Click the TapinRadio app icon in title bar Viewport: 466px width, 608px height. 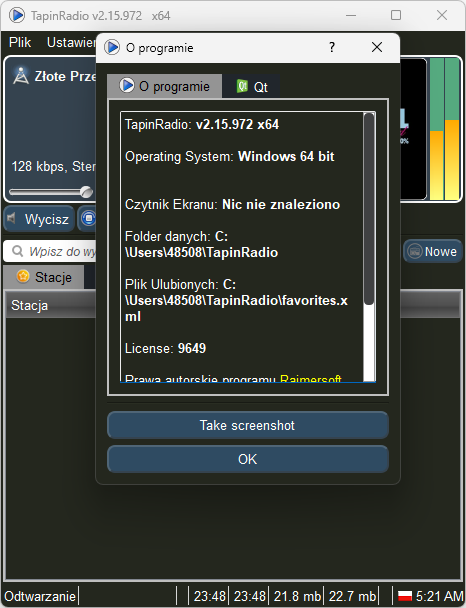coord(17,16)
